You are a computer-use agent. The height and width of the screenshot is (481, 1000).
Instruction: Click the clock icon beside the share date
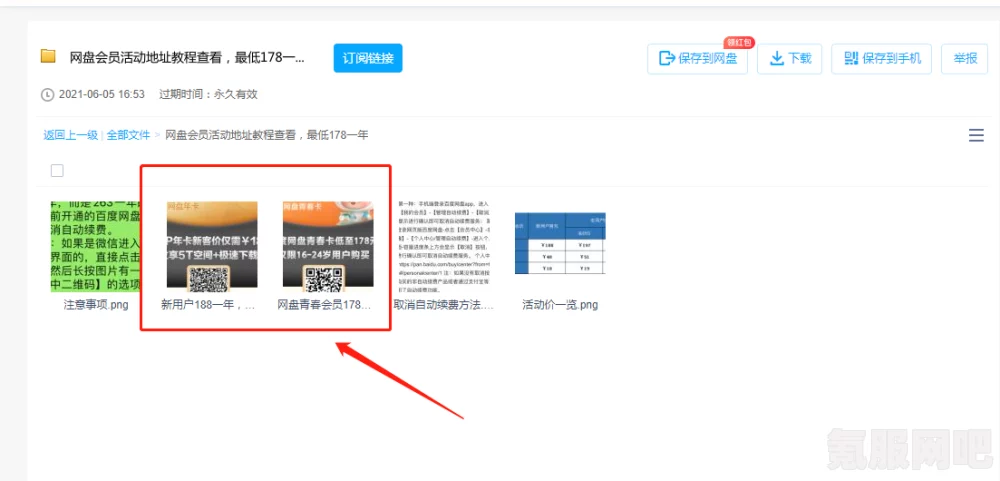pos(47,95)
